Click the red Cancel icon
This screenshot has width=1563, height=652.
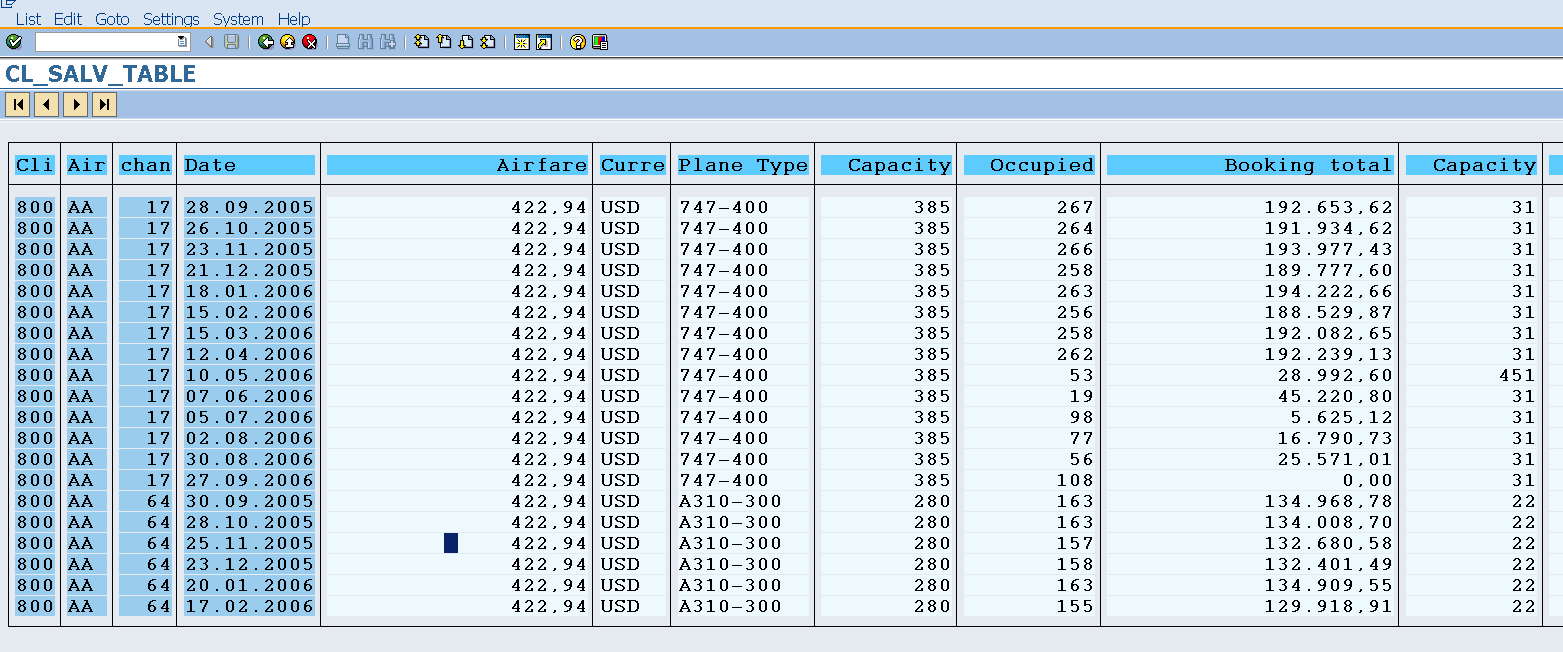point(310,42)
